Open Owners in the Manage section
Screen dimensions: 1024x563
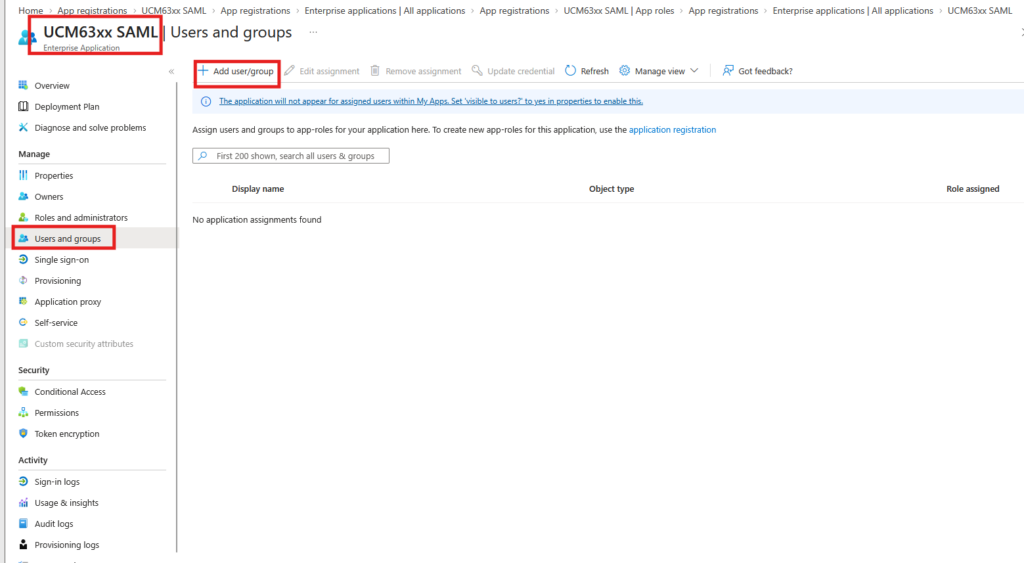click(x=49, y=197)
